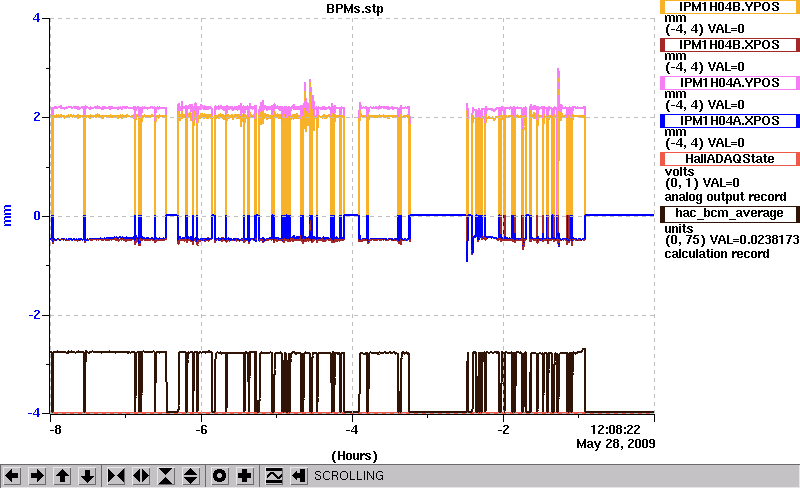Click the vertical zoom-out up/down triangles icon
Viewport: 800px width, 488px height.
click(x=191, y=476)
